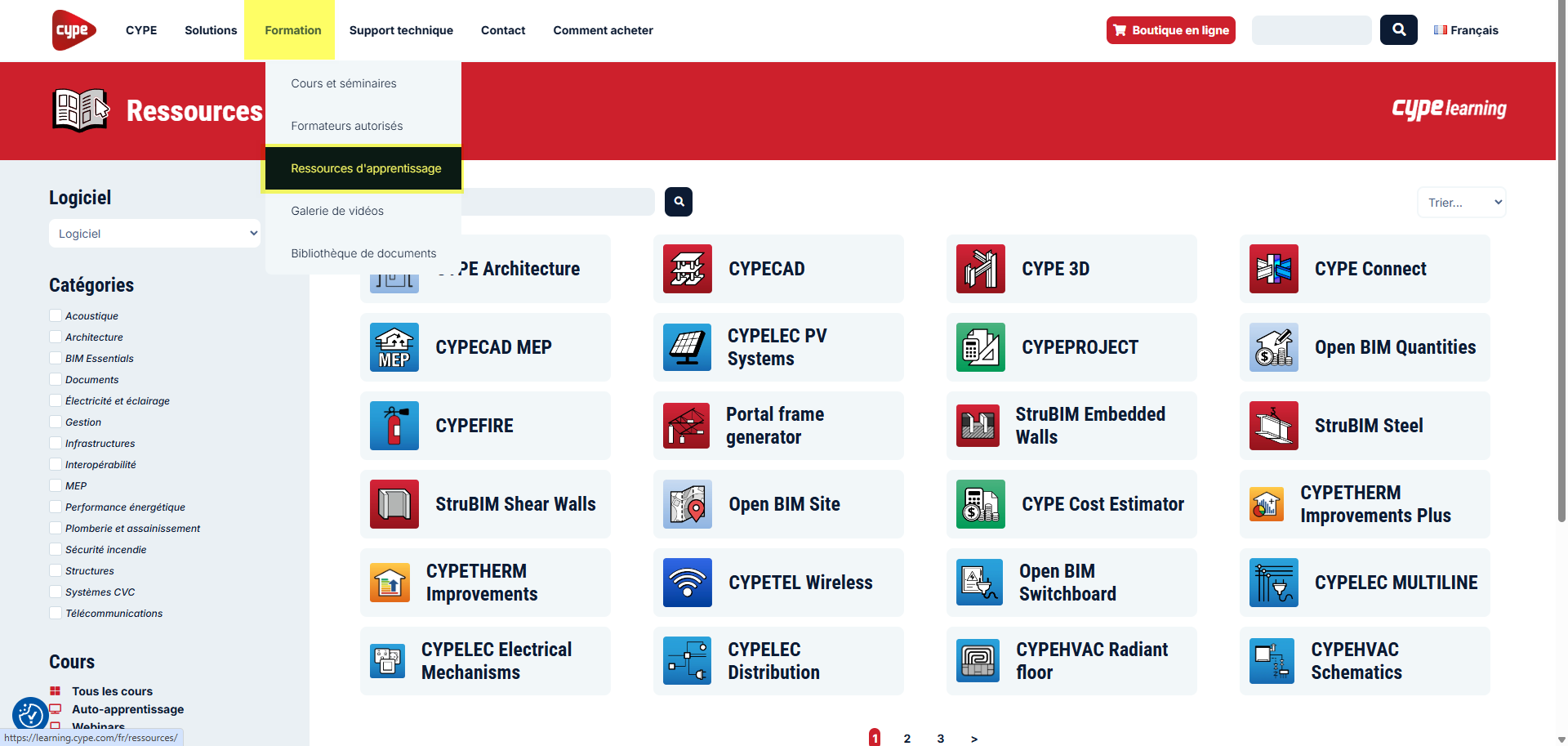The height and width of the screenshot is (746, 1568).
Task: Open the CYPEFIRE extinguisher icon
Action: pos(394,426)
